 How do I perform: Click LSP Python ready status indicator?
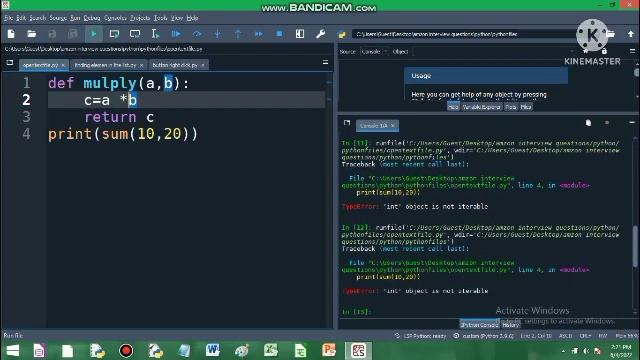(420, 336)
